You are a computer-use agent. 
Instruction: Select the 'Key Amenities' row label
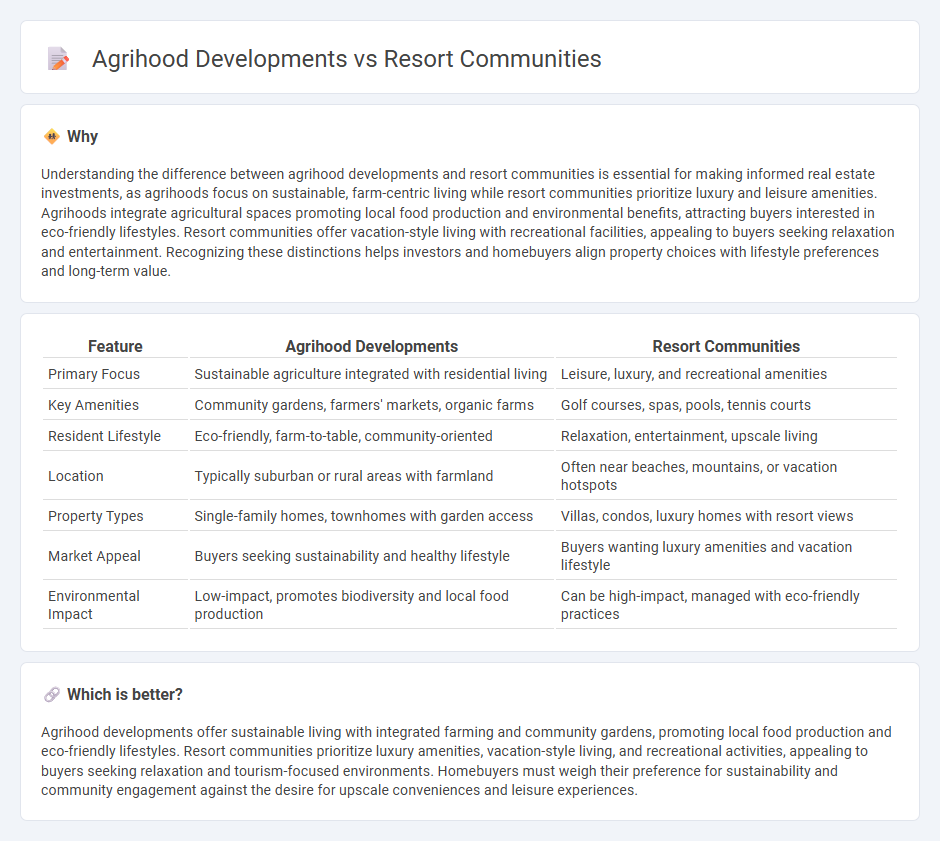93,405
